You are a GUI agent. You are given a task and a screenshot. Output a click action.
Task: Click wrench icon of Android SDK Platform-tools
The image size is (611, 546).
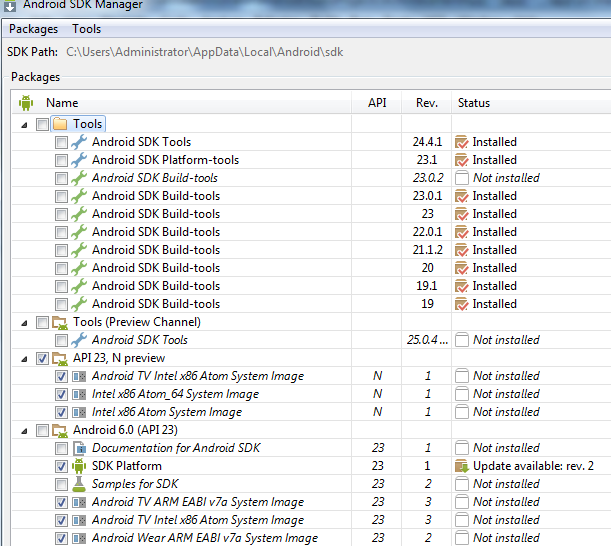click(79, 160)
